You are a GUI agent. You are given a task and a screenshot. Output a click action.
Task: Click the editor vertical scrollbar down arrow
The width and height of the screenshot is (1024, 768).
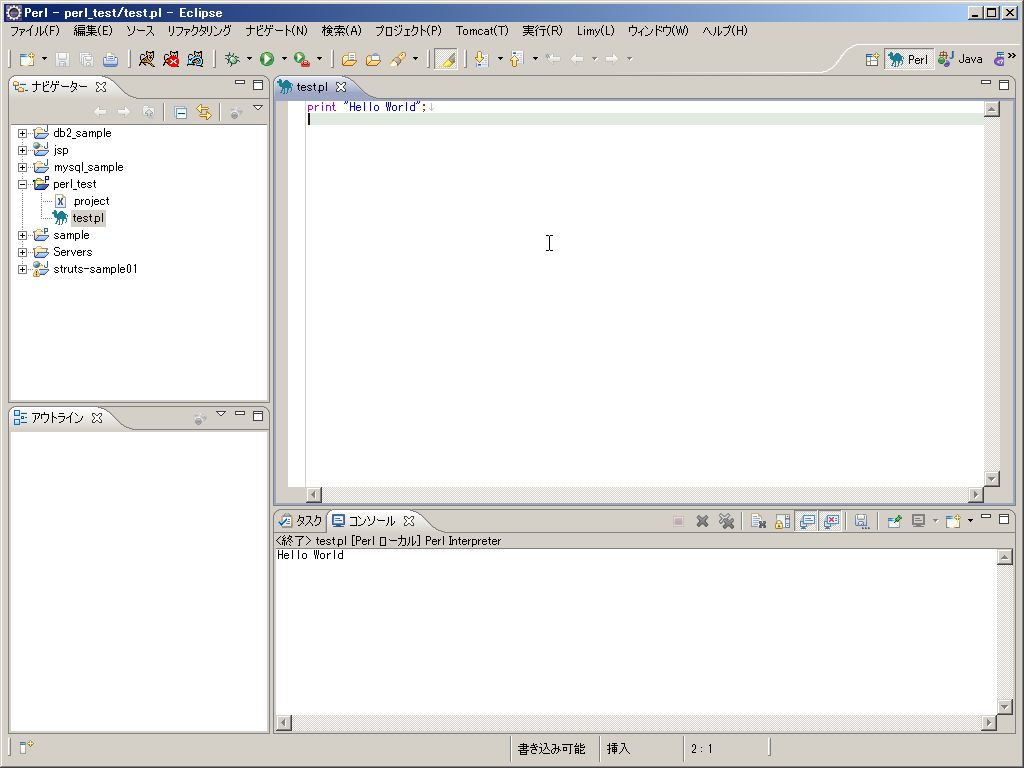coord(992,479)
